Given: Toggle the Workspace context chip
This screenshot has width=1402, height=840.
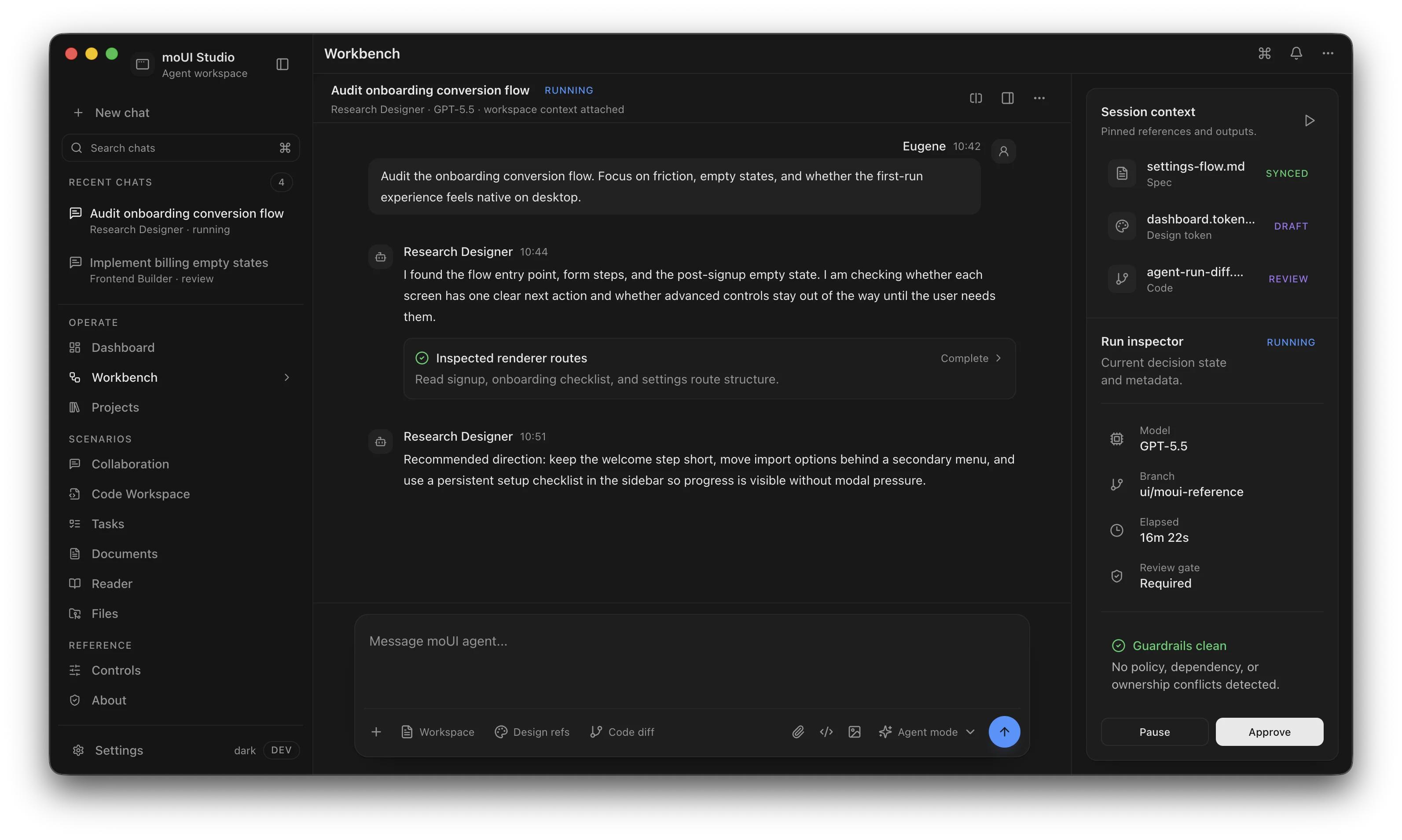Looking at the screenshot, I should 437,732.
